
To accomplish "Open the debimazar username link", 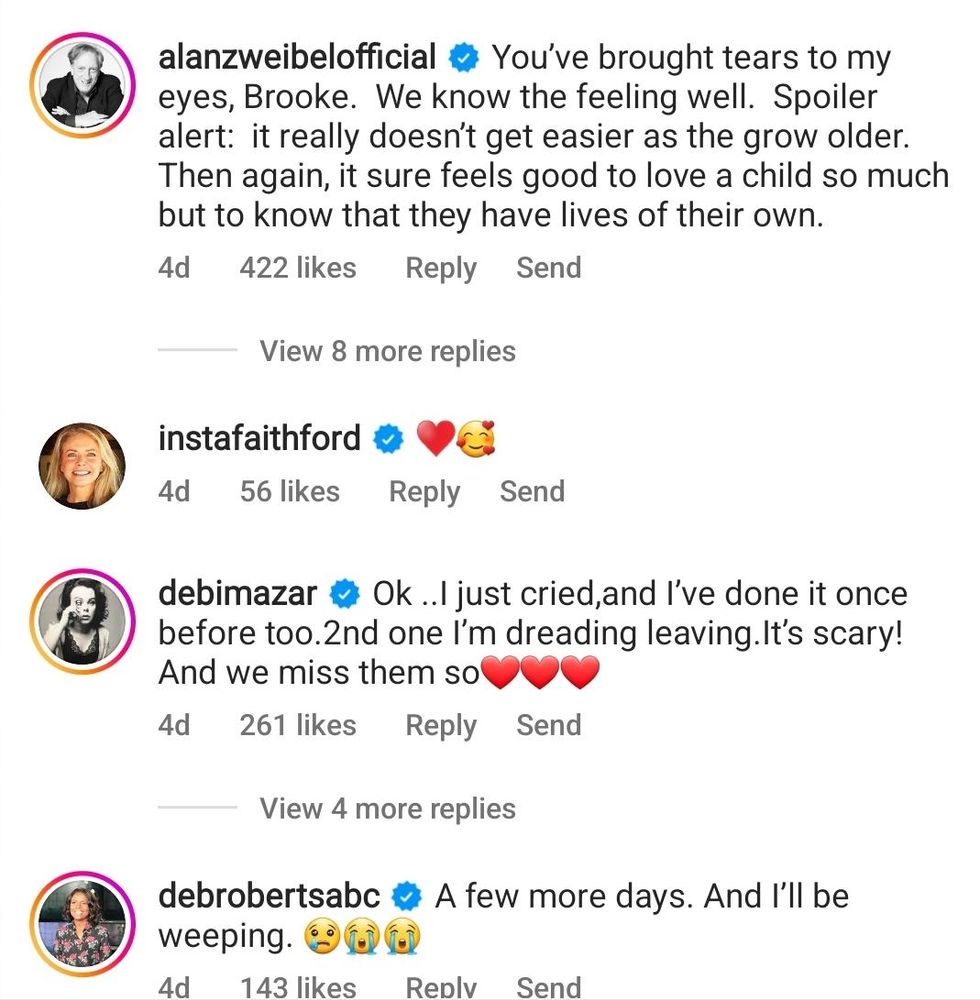I will click(x=238, y=594).
